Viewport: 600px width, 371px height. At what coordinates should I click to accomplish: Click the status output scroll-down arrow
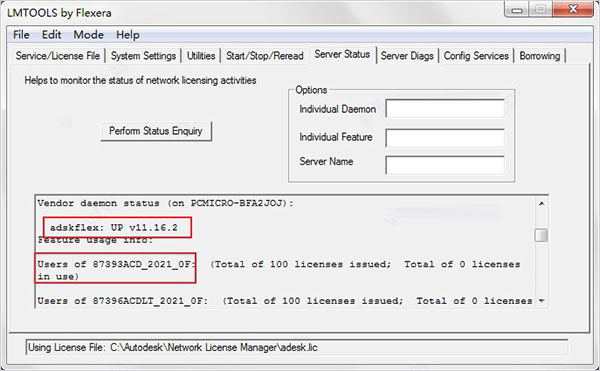coord(541,301)
